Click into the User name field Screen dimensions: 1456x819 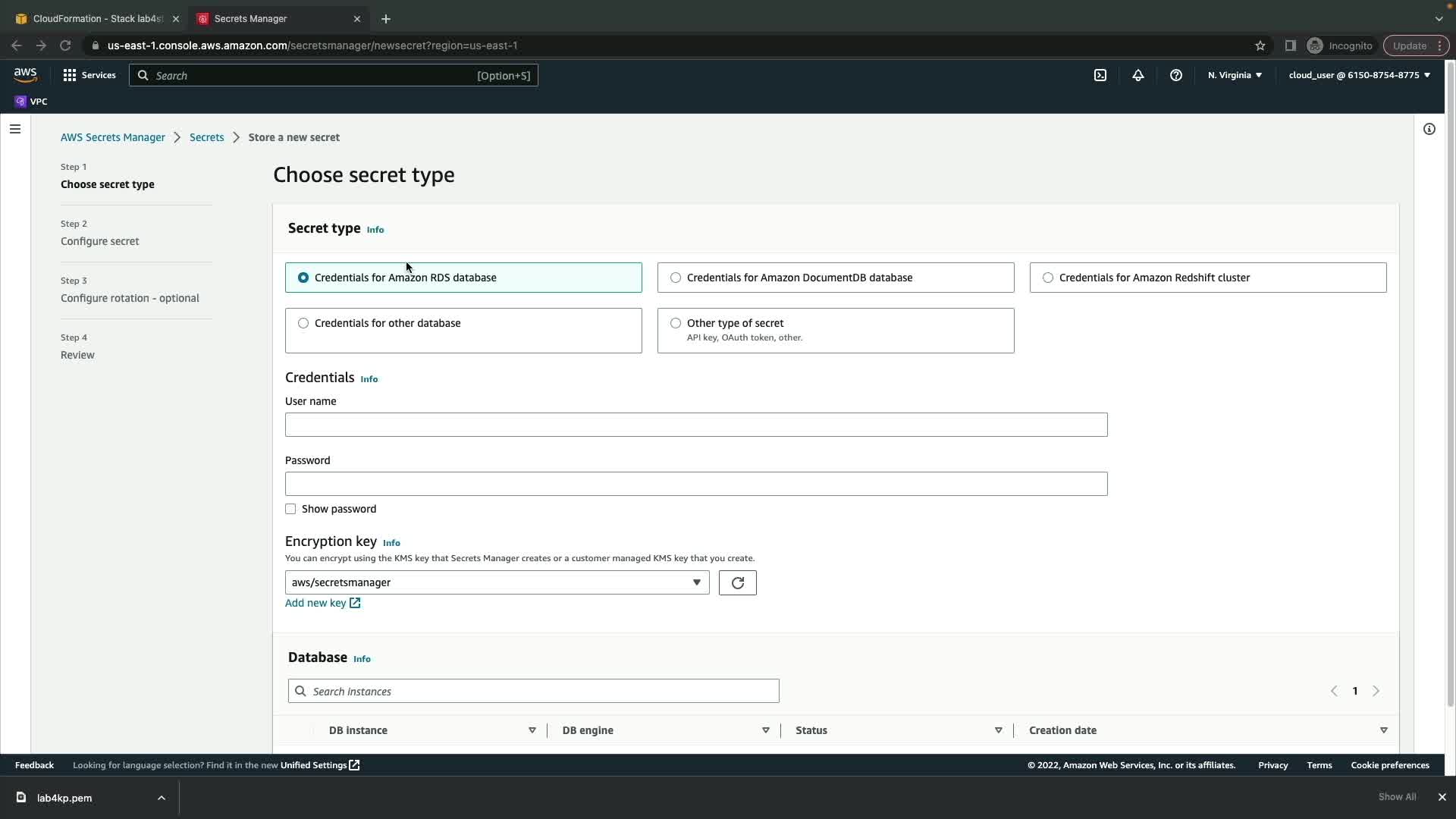coord(695,425)
